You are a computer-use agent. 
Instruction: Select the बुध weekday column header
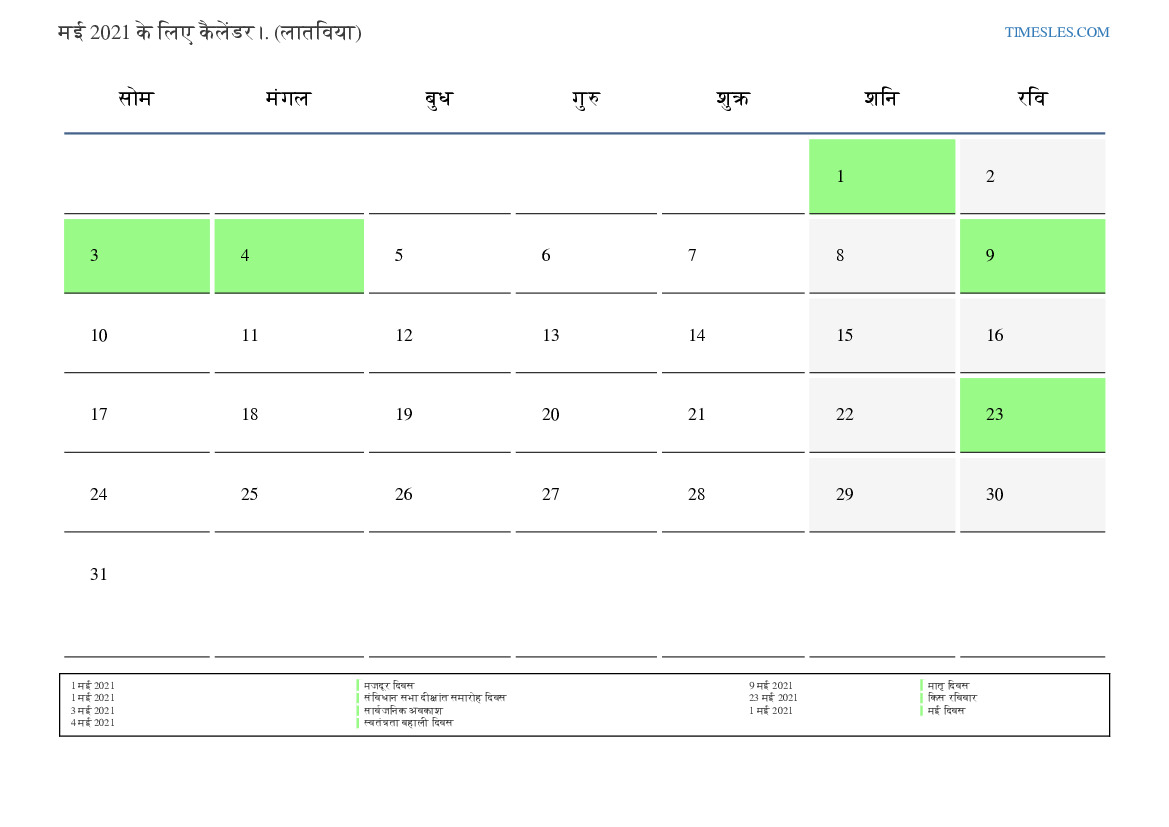[438, 99]
